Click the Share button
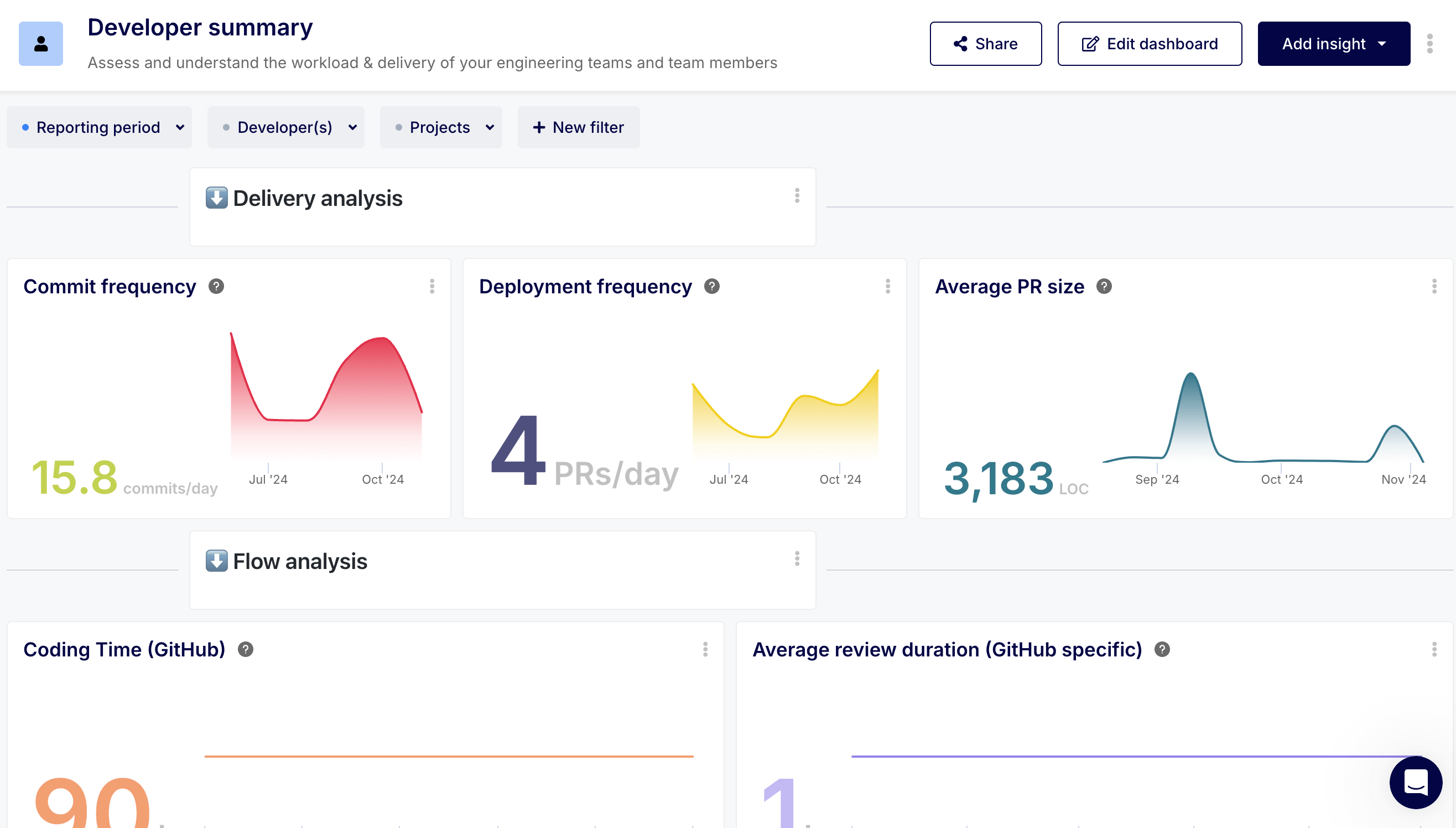The width and height of the screenshot is (1456, 828). pyautogui.click(x=985, y=44)
